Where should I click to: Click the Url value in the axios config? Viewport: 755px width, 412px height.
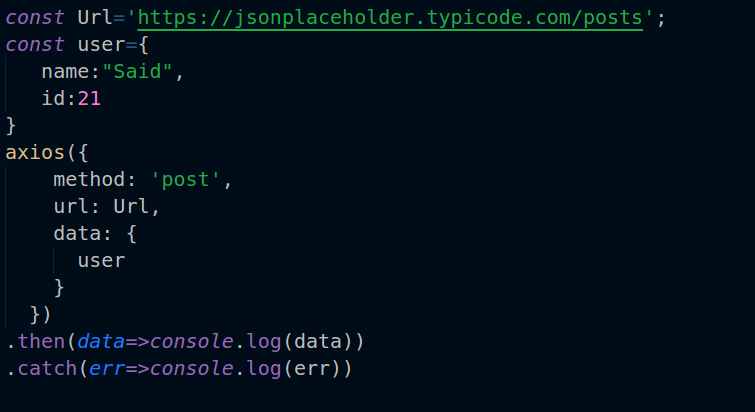click(x=130, y=207)
